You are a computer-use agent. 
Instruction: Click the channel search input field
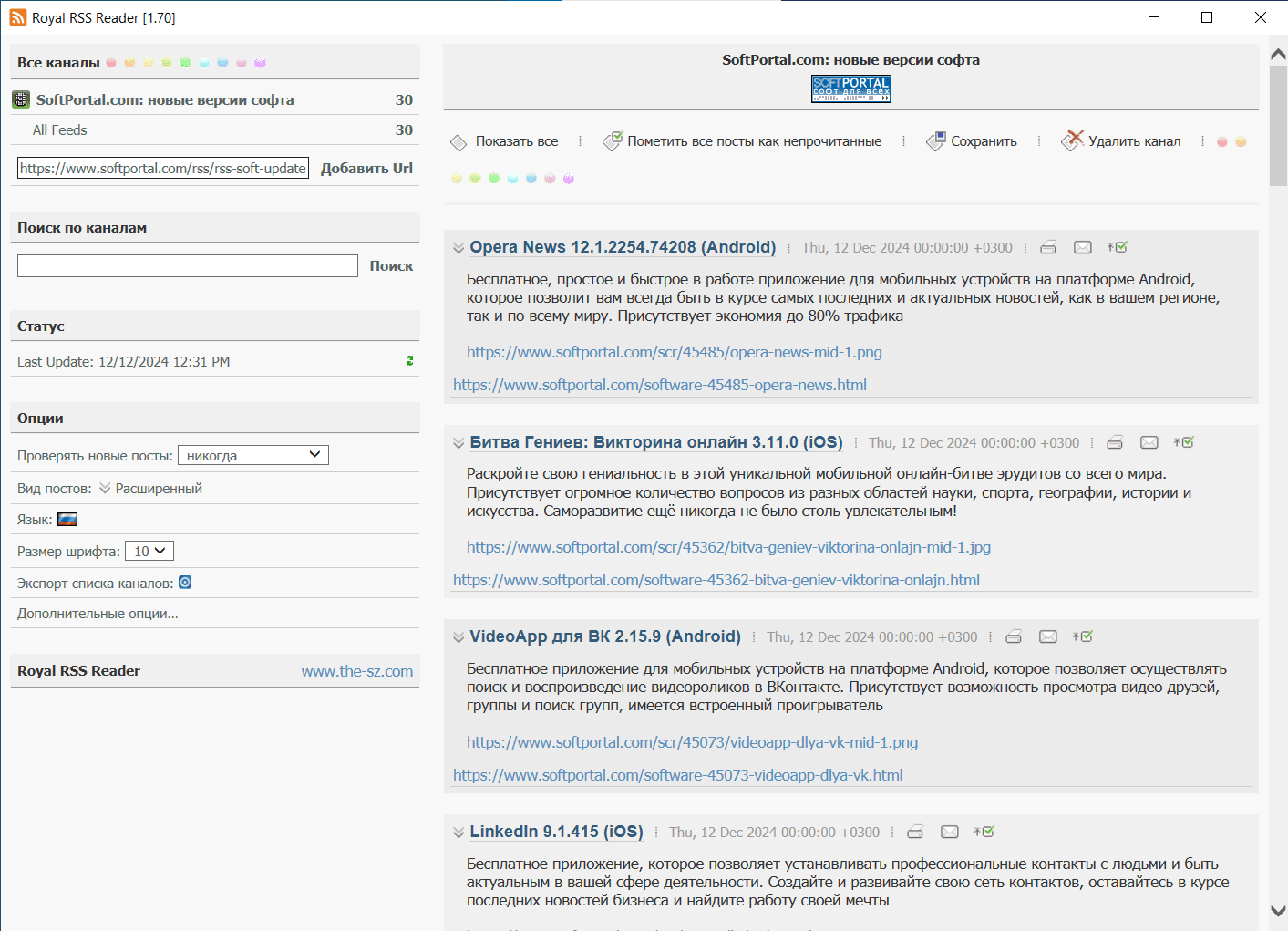pos(188,265)
